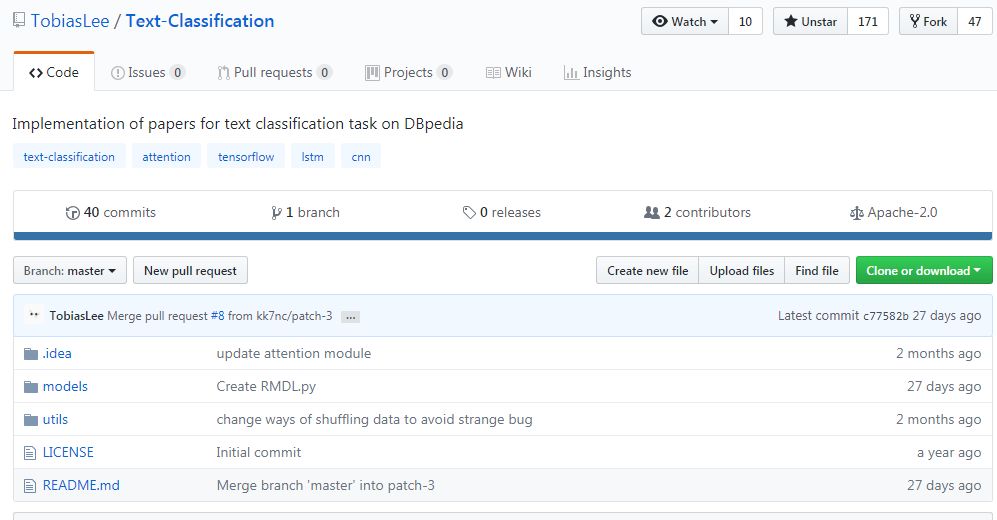Click the LICENSE file icon

pos(30,453)
